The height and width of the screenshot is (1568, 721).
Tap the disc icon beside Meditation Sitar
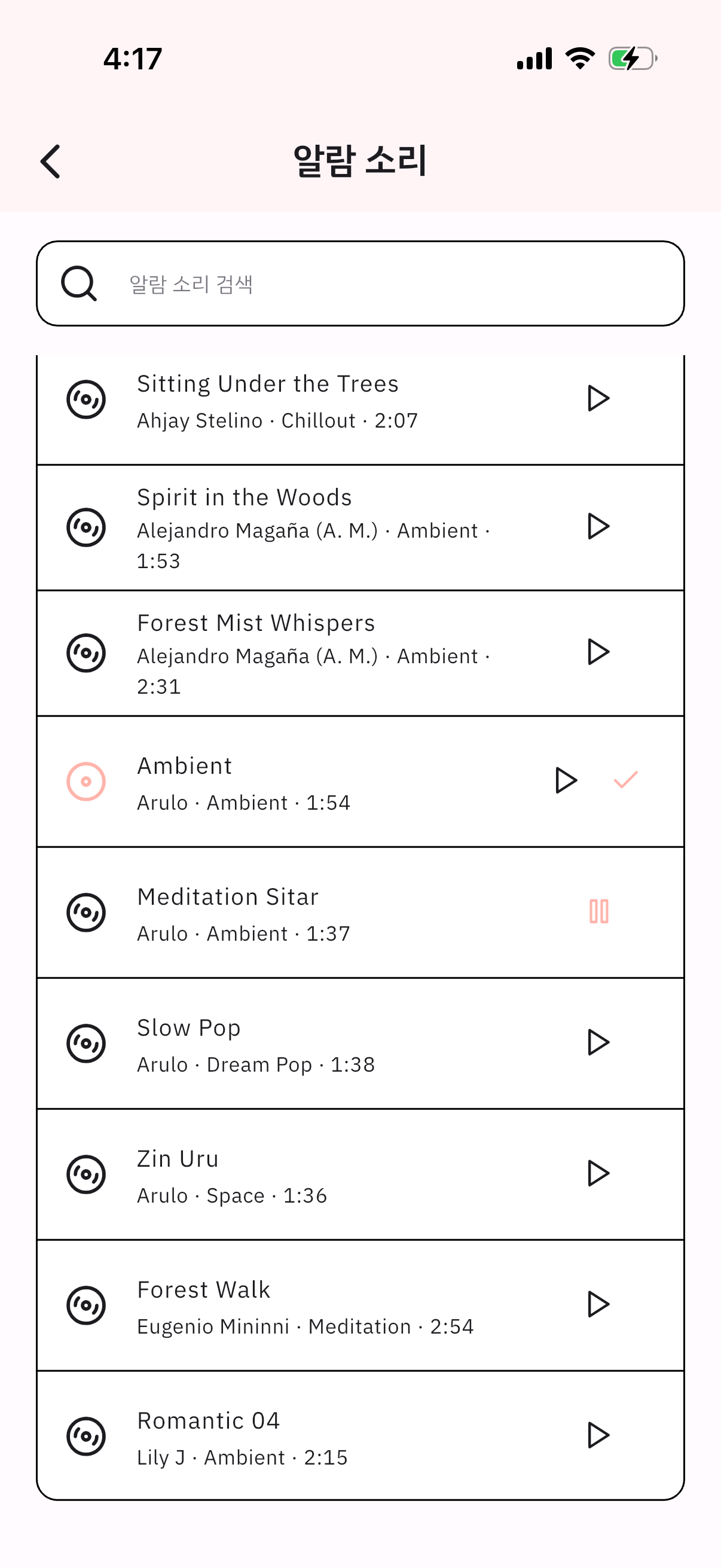click(85, 912)
